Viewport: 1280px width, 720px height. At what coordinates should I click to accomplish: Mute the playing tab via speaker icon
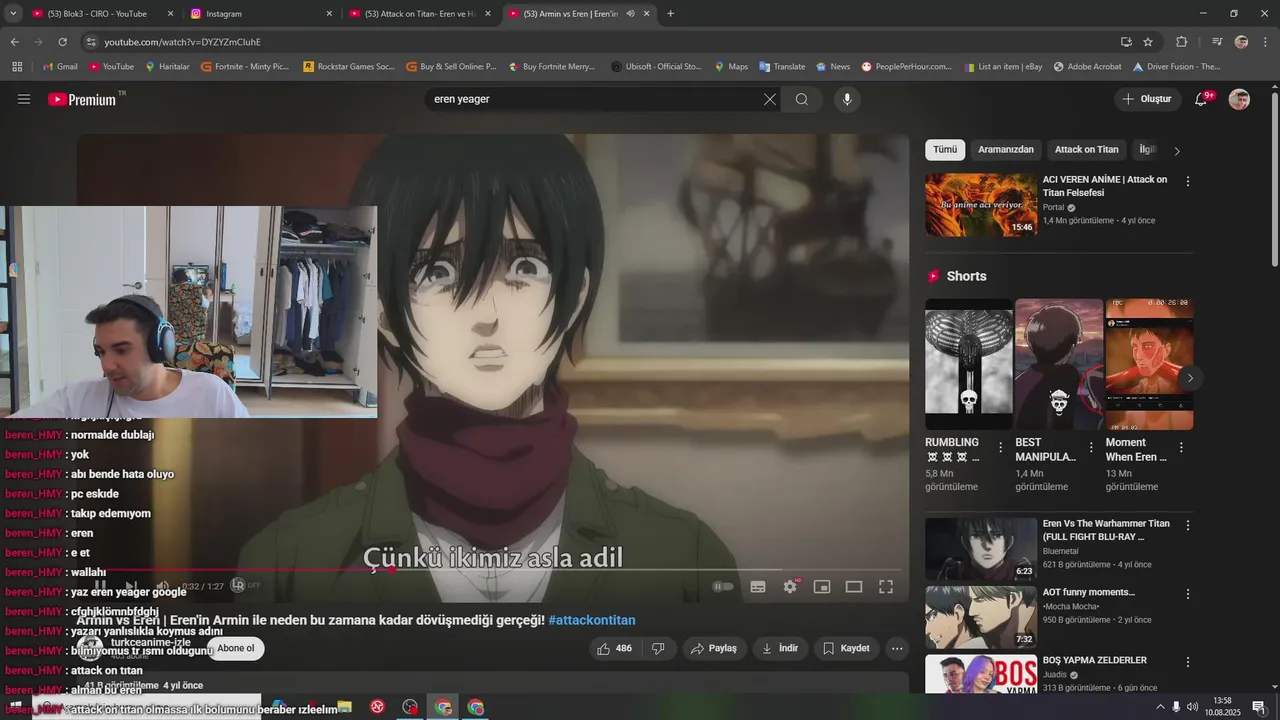630,14
